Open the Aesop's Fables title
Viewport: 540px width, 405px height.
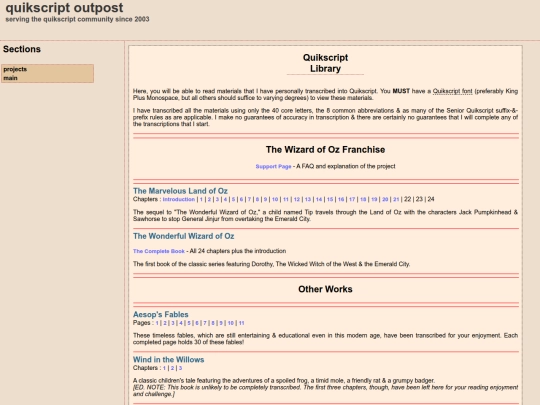[x=160, y=314]
